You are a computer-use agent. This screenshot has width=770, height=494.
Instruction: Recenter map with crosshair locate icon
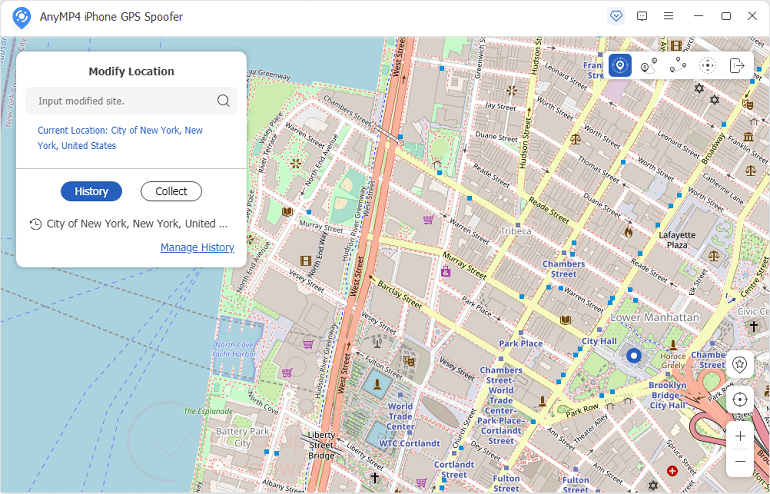click(740, 400)
